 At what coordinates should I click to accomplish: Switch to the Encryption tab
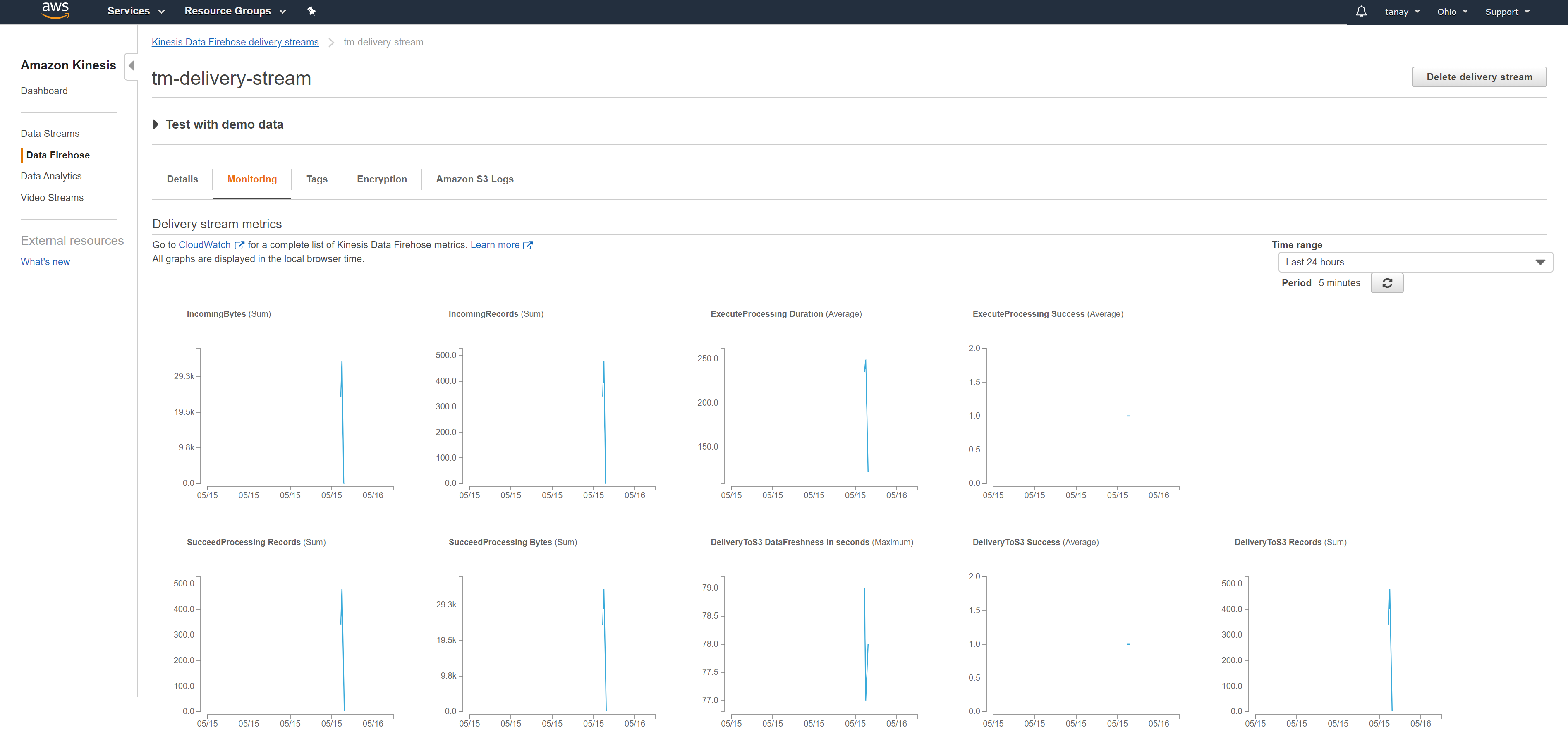(382, 179)
